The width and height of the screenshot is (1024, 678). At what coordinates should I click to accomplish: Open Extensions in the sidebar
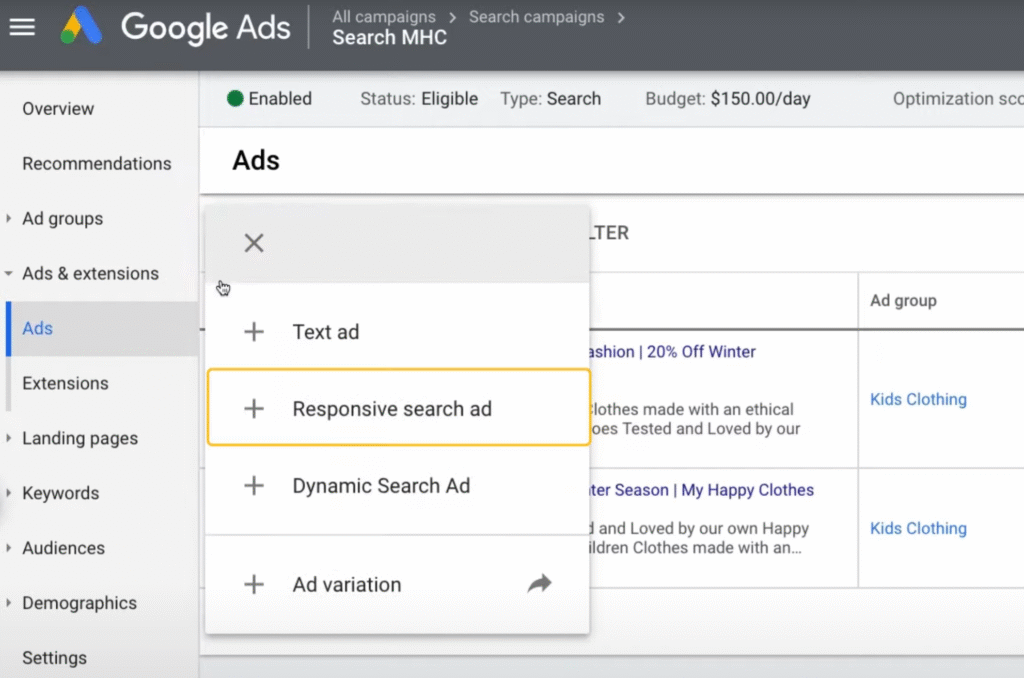65,384
